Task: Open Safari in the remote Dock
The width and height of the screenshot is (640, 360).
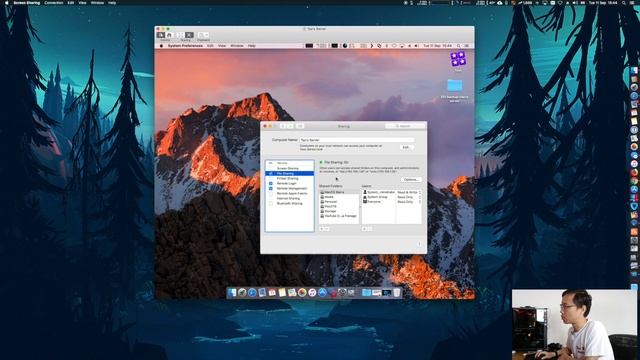Action: pos(252,293)
